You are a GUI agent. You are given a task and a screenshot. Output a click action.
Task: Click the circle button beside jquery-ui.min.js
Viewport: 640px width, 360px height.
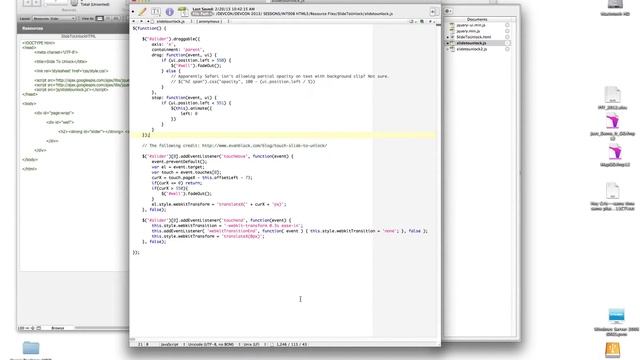coord(507,25)
